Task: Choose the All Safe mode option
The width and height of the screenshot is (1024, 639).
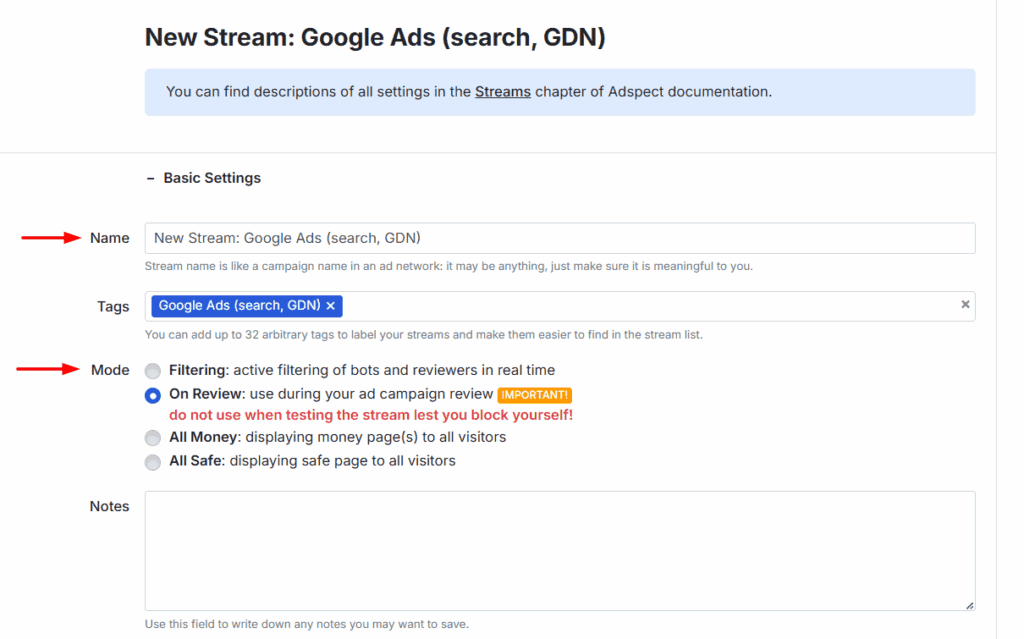Action: coord(153,462)
